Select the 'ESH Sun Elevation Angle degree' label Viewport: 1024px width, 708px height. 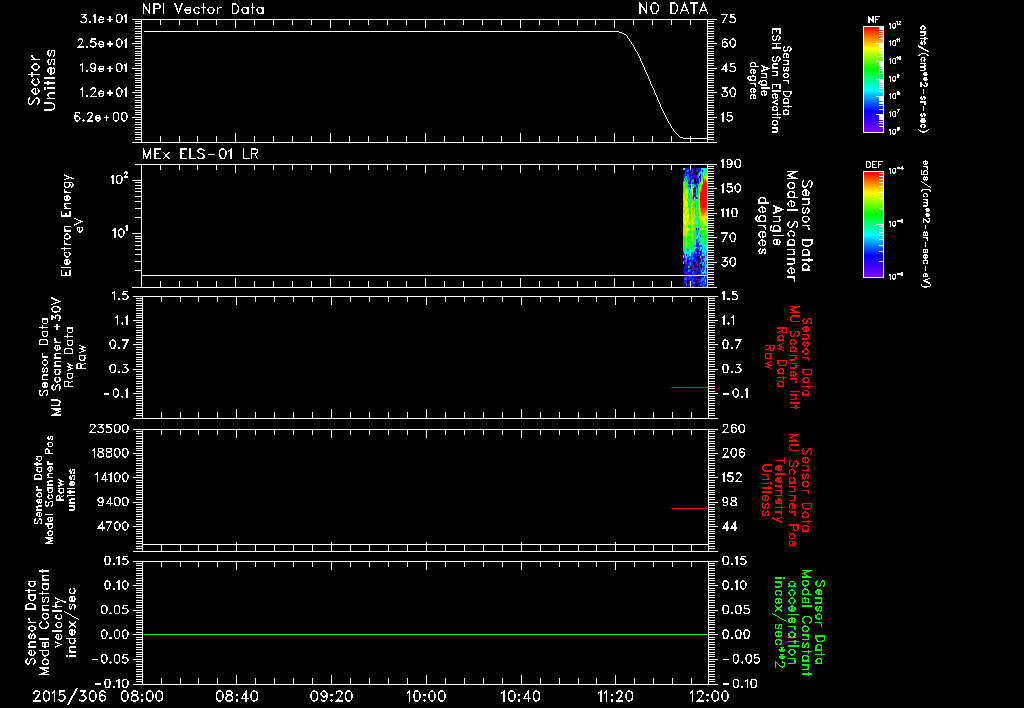point(769,80)
